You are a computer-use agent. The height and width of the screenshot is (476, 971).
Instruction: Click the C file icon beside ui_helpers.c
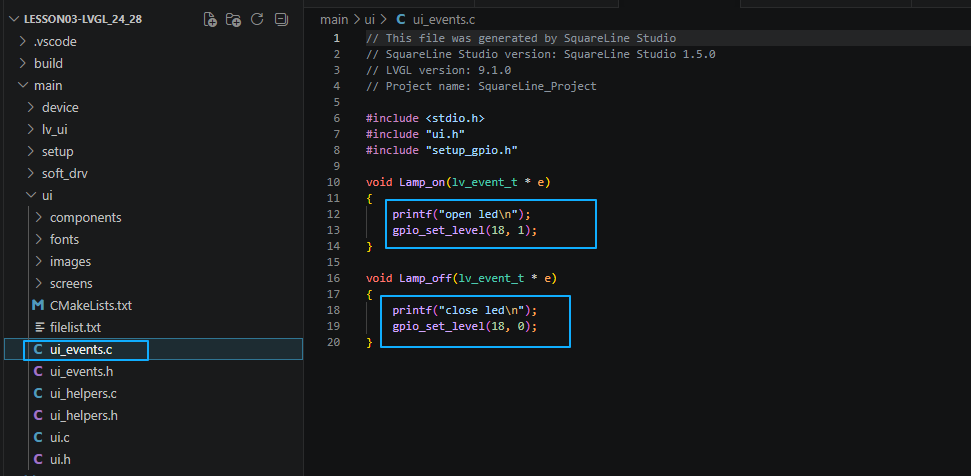tap(38, 393)
